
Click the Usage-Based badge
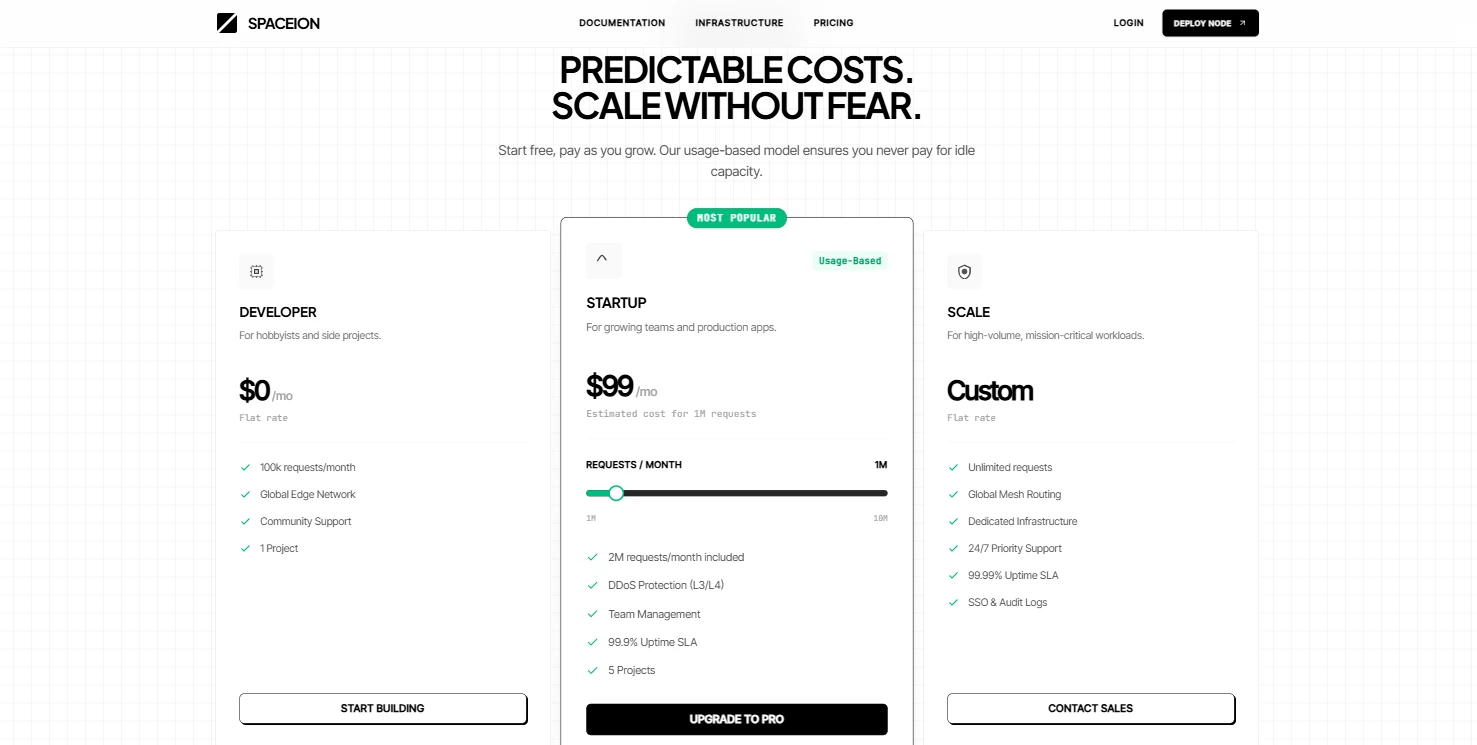coord(850,261)
